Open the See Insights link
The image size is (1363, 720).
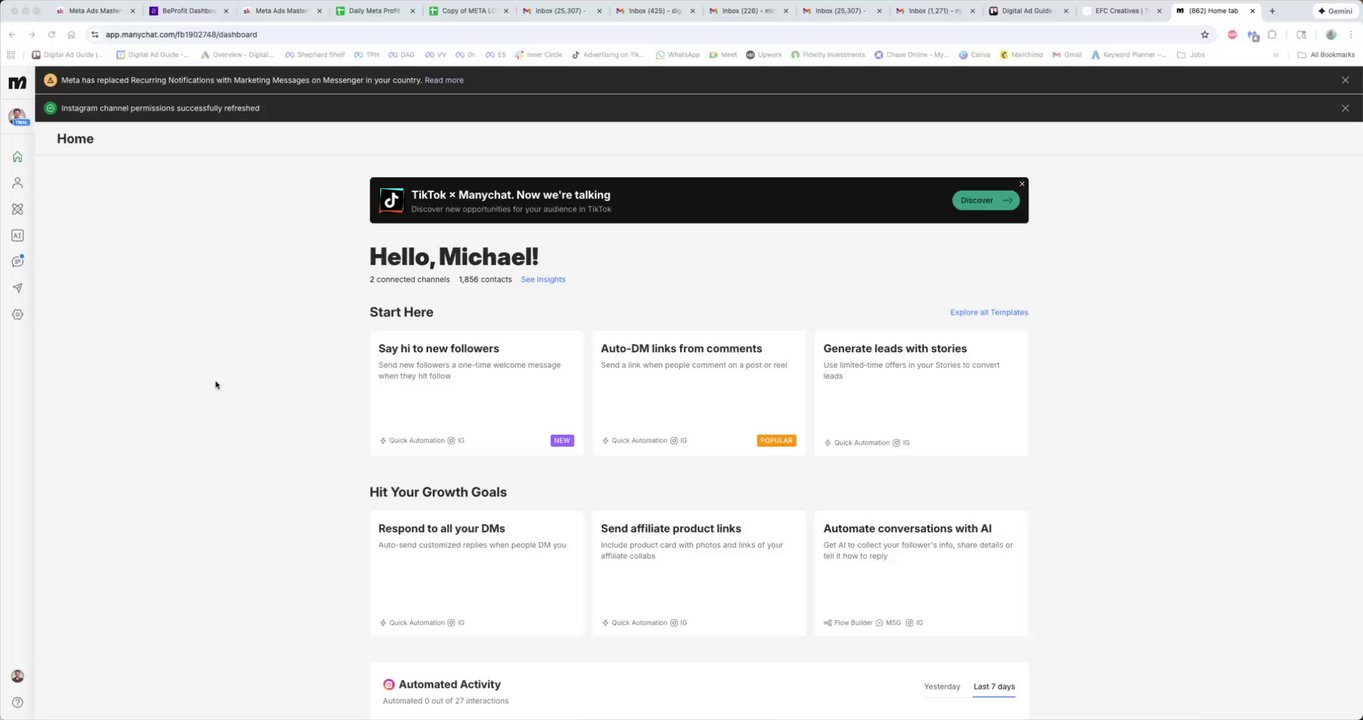[x=543, y=279]
